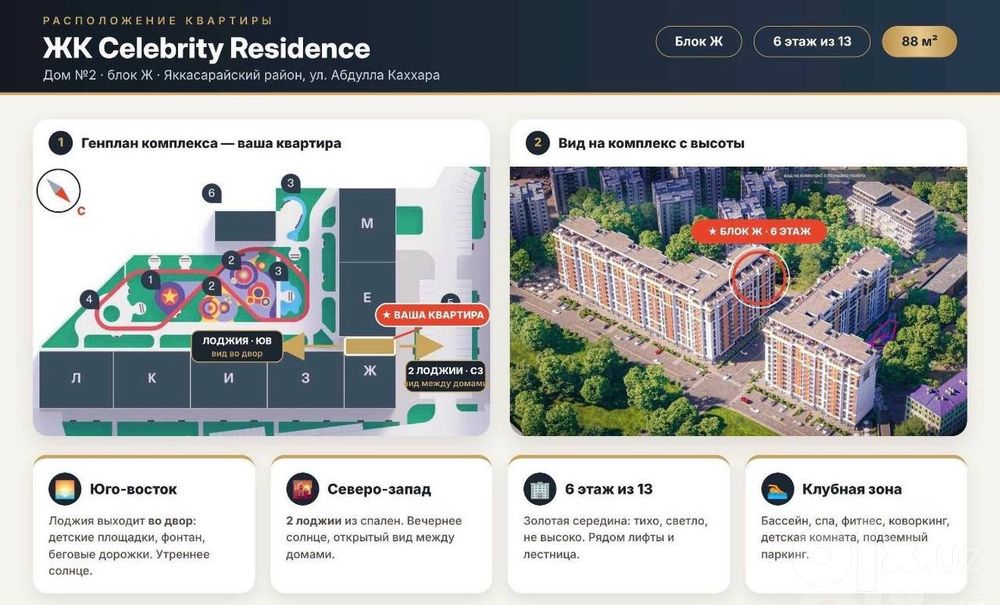Click the compass icon on the site plan
Screen dimensions: 1000x605
[x=59, y=191]
